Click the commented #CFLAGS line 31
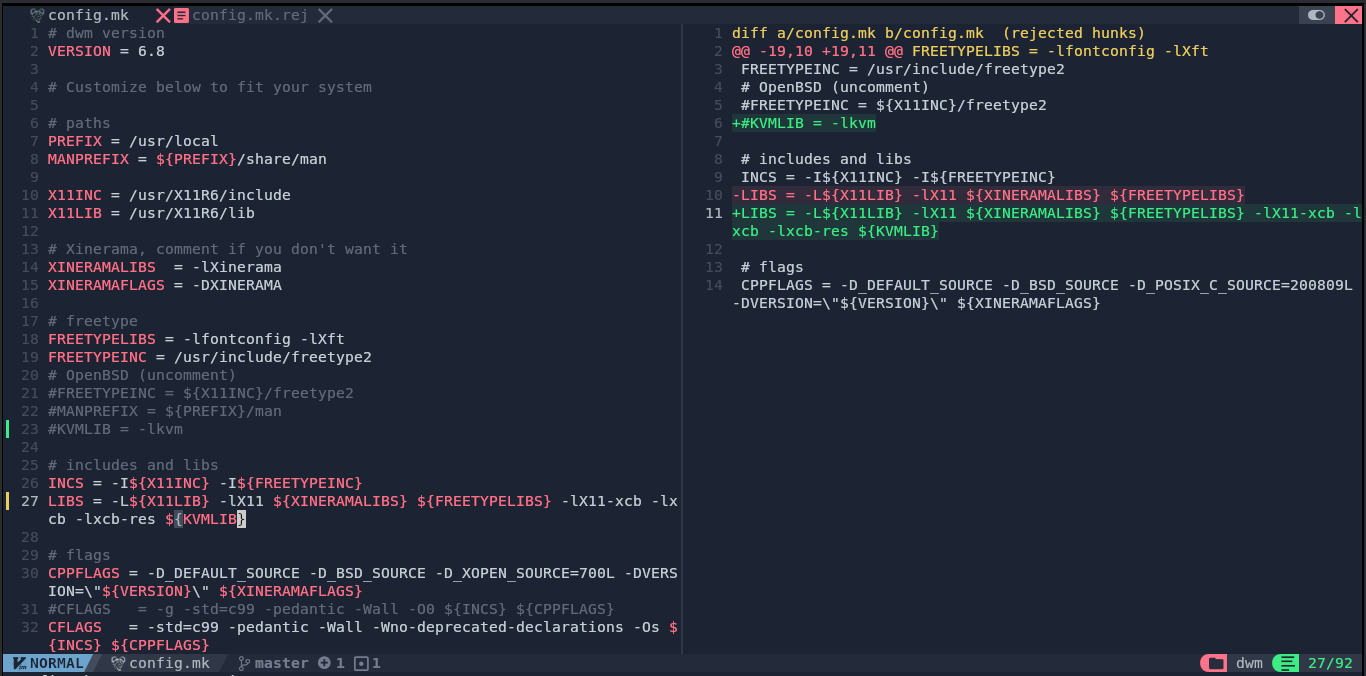1366x676 pixels. click(331, 609)
